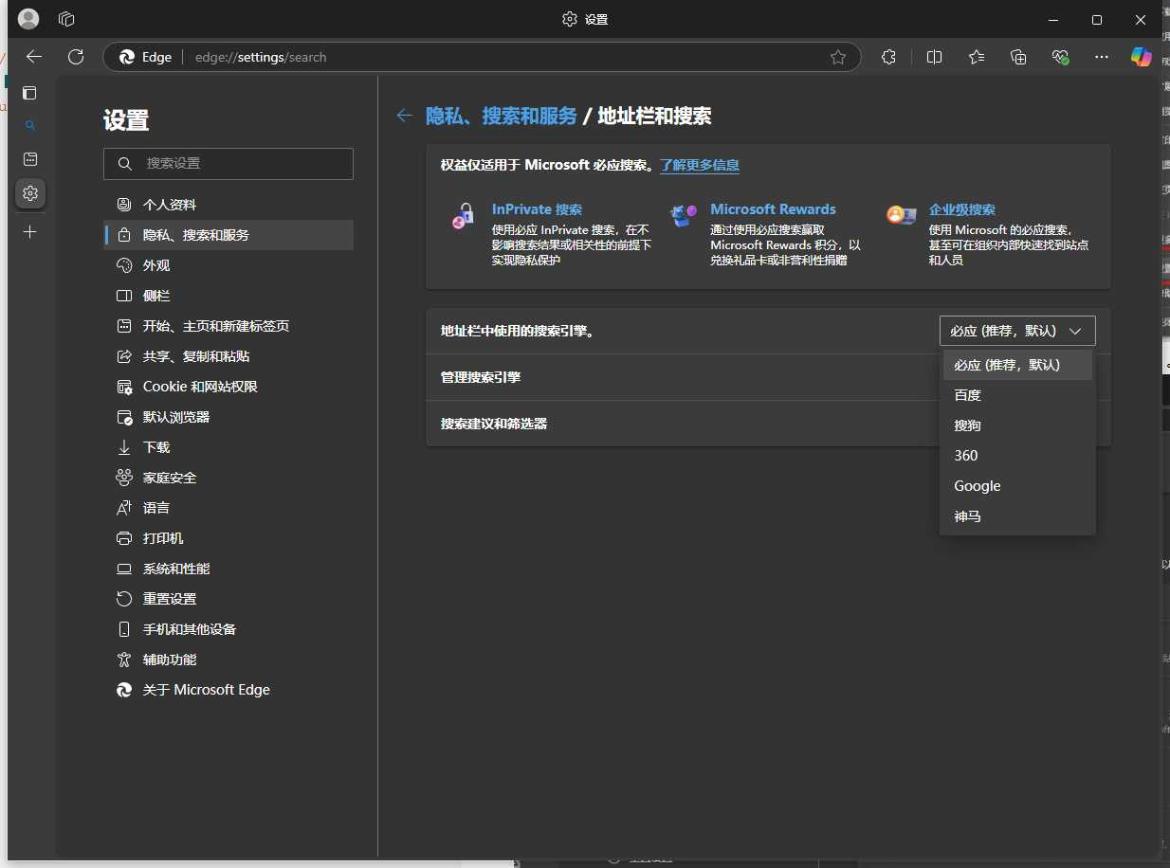The image size is (1170, 868).
Task: Select 360 as search engine
Action: (x=1017, y=456)
